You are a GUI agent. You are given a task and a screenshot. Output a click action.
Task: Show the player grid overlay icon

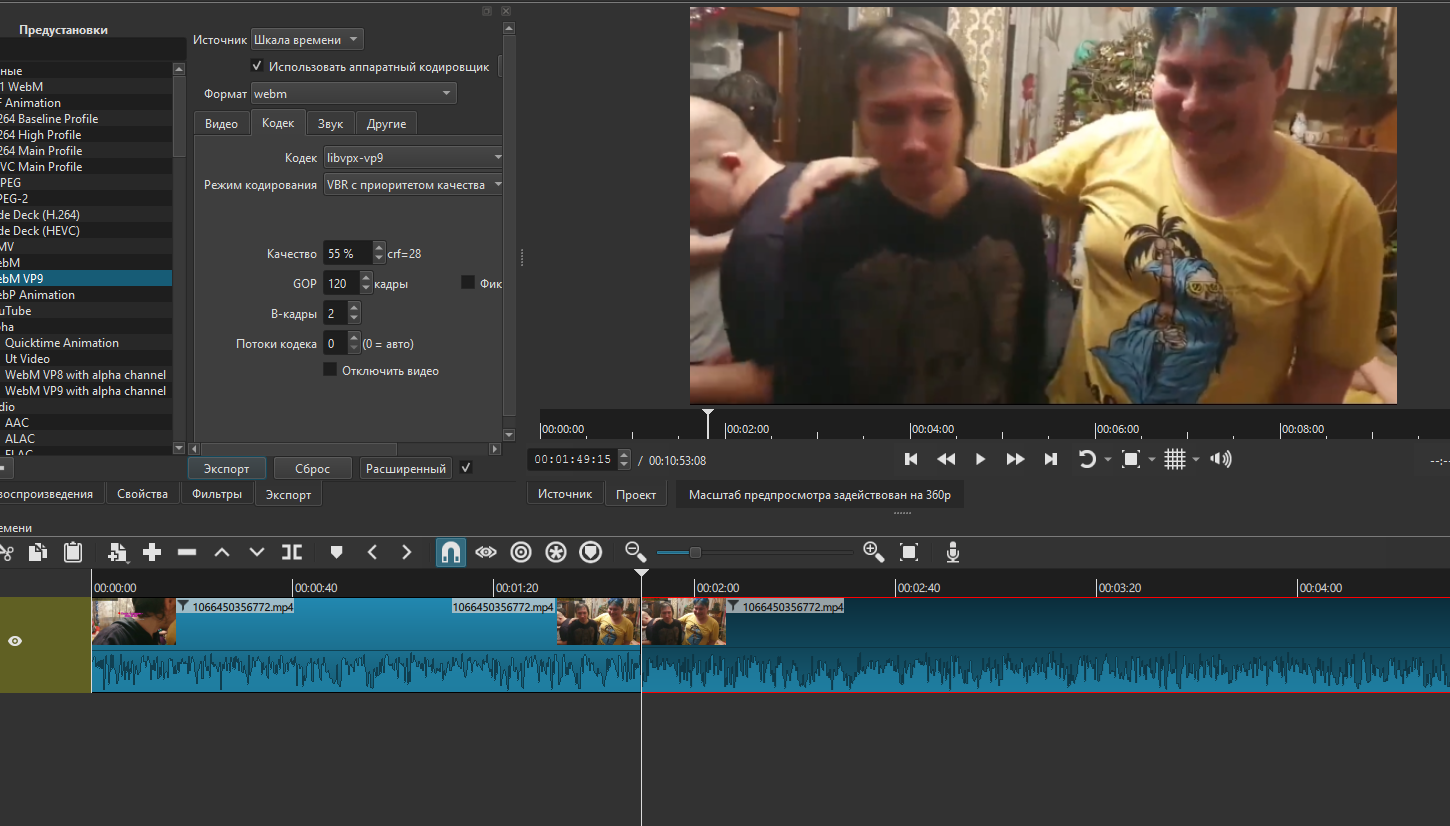point(1175,459)
